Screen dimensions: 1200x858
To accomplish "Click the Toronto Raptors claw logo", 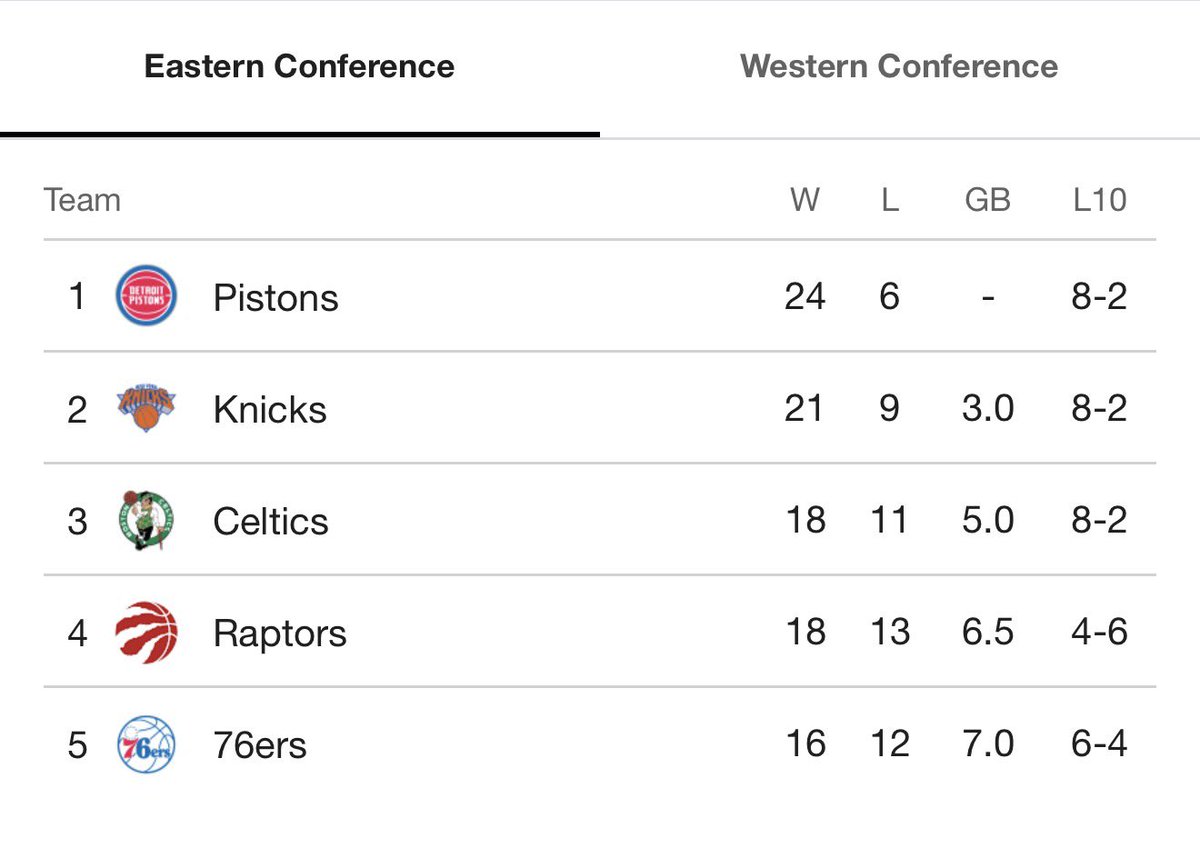I will 146,632.
